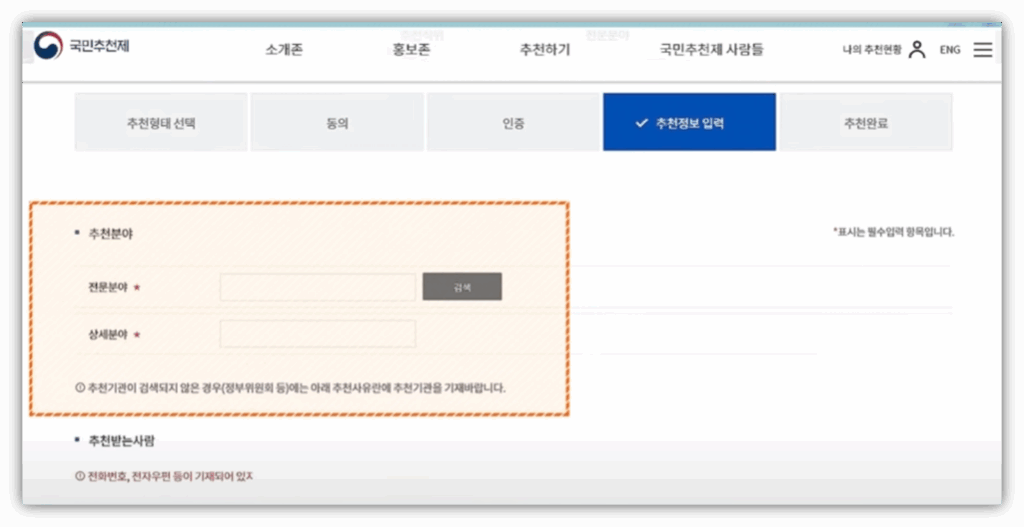Click the 추천분야 section heading
1024x527 pixels.
(x=110, y=234)
